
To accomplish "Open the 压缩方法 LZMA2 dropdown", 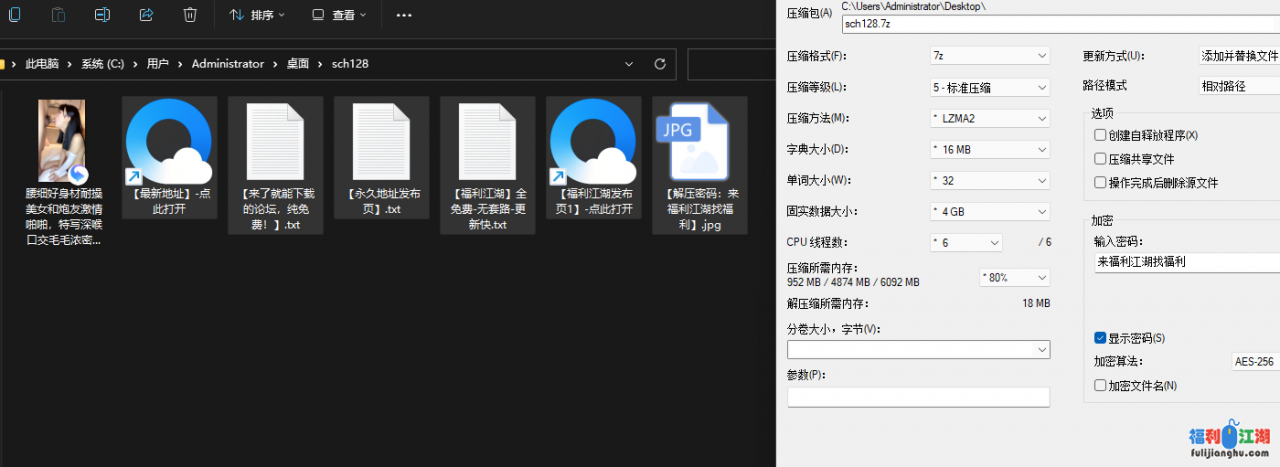I will click(x=989, y=119).
